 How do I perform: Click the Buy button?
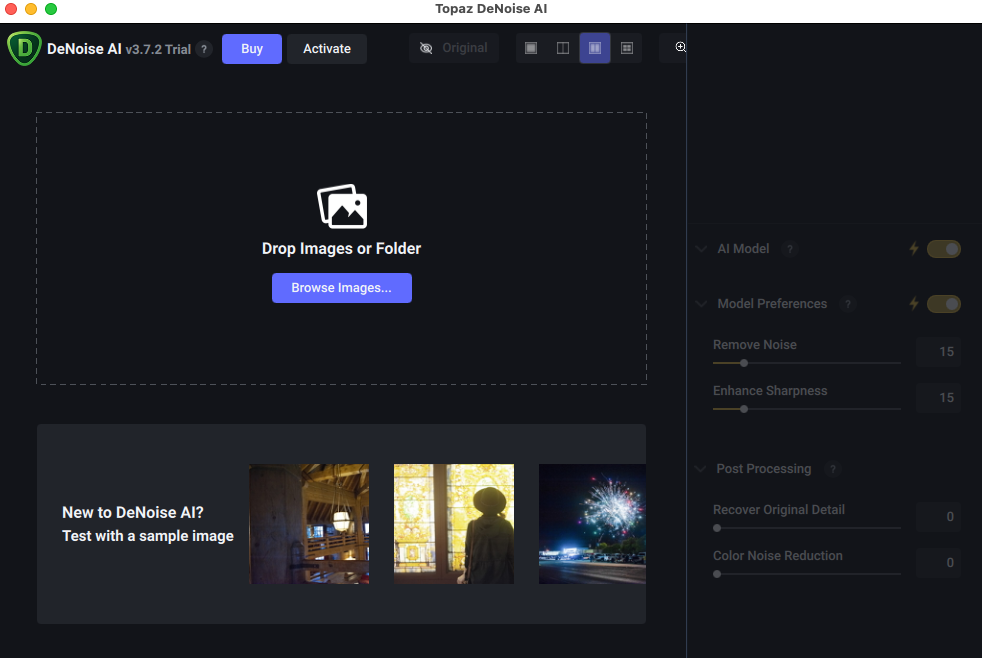coord(252,49)
